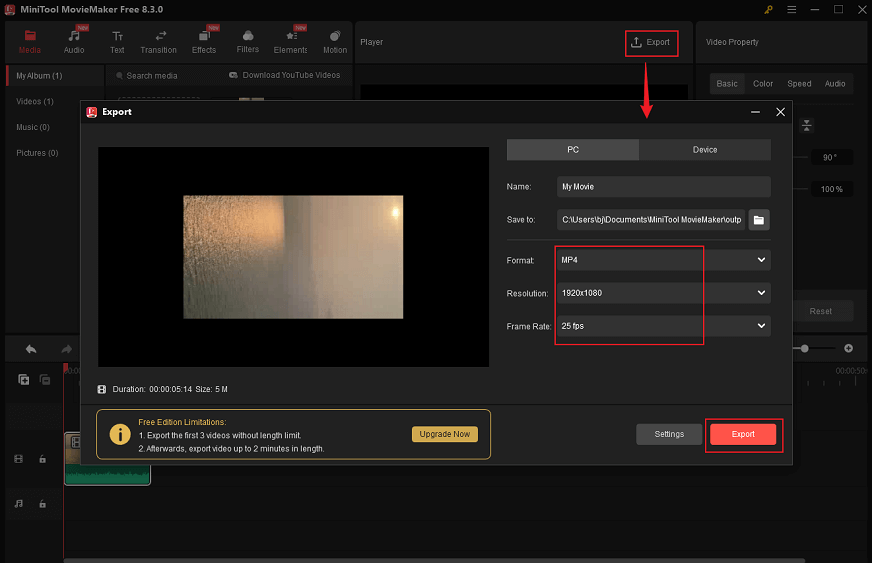Open the Audio library tab
The image size is (872, 563).
[x=74, y=42]
